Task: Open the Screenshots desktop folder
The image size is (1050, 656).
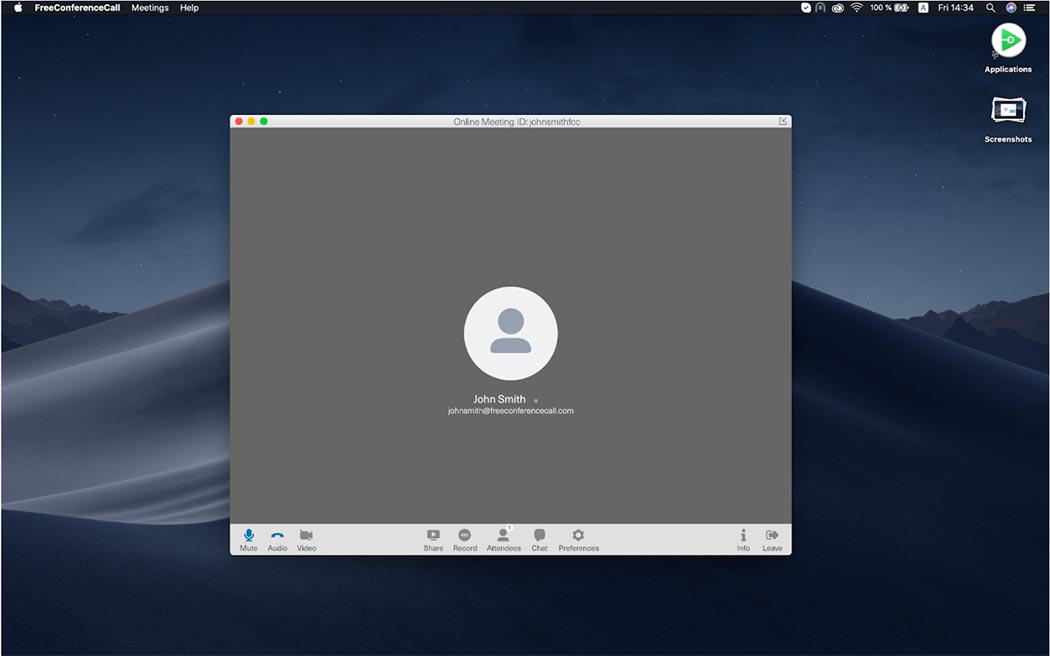Action: tap(1007, 112)
